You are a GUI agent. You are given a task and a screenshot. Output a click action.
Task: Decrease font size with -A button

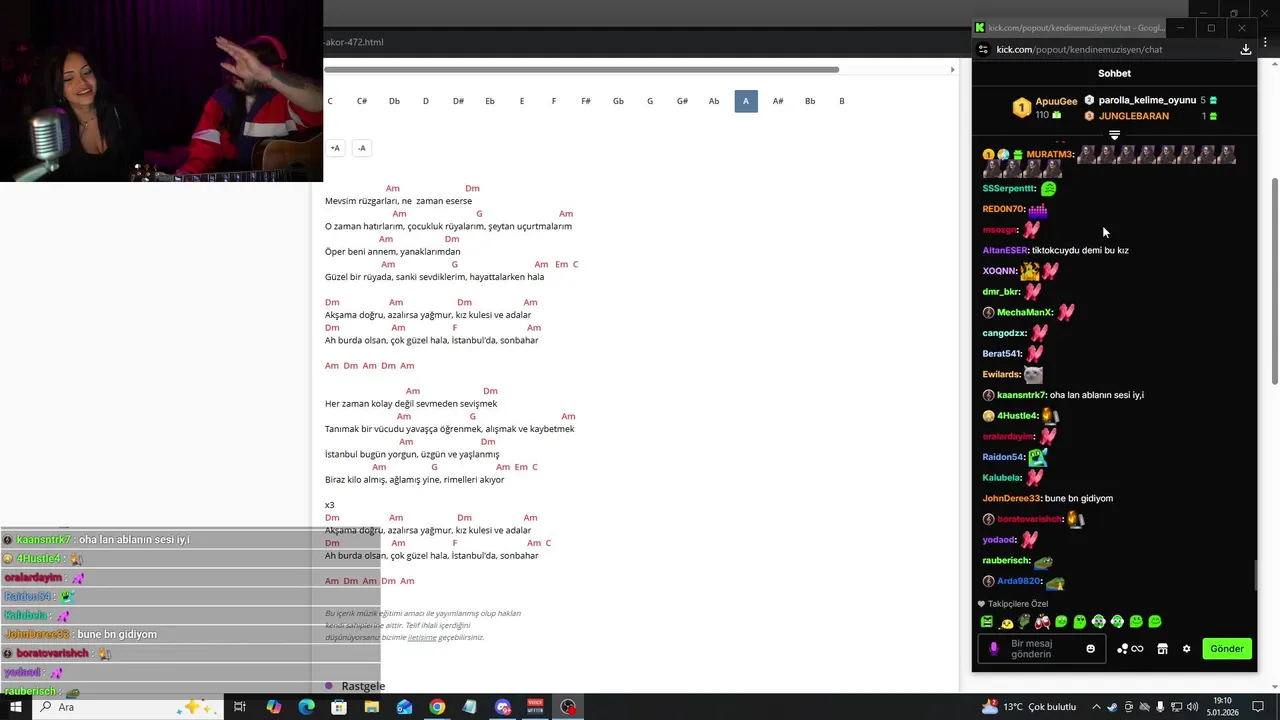pyautogui.click(x=362, y=148)
